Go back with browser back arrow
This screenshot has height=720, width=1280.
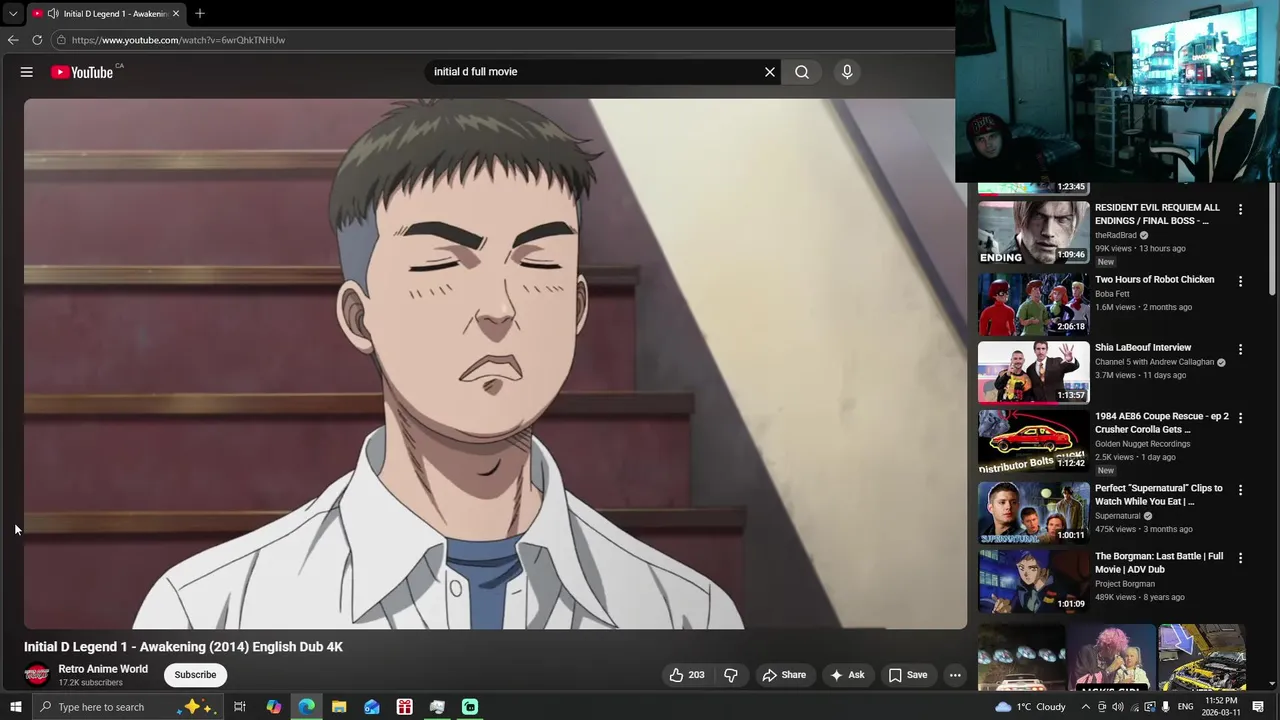pyautogui.click(x=13, y=40)
